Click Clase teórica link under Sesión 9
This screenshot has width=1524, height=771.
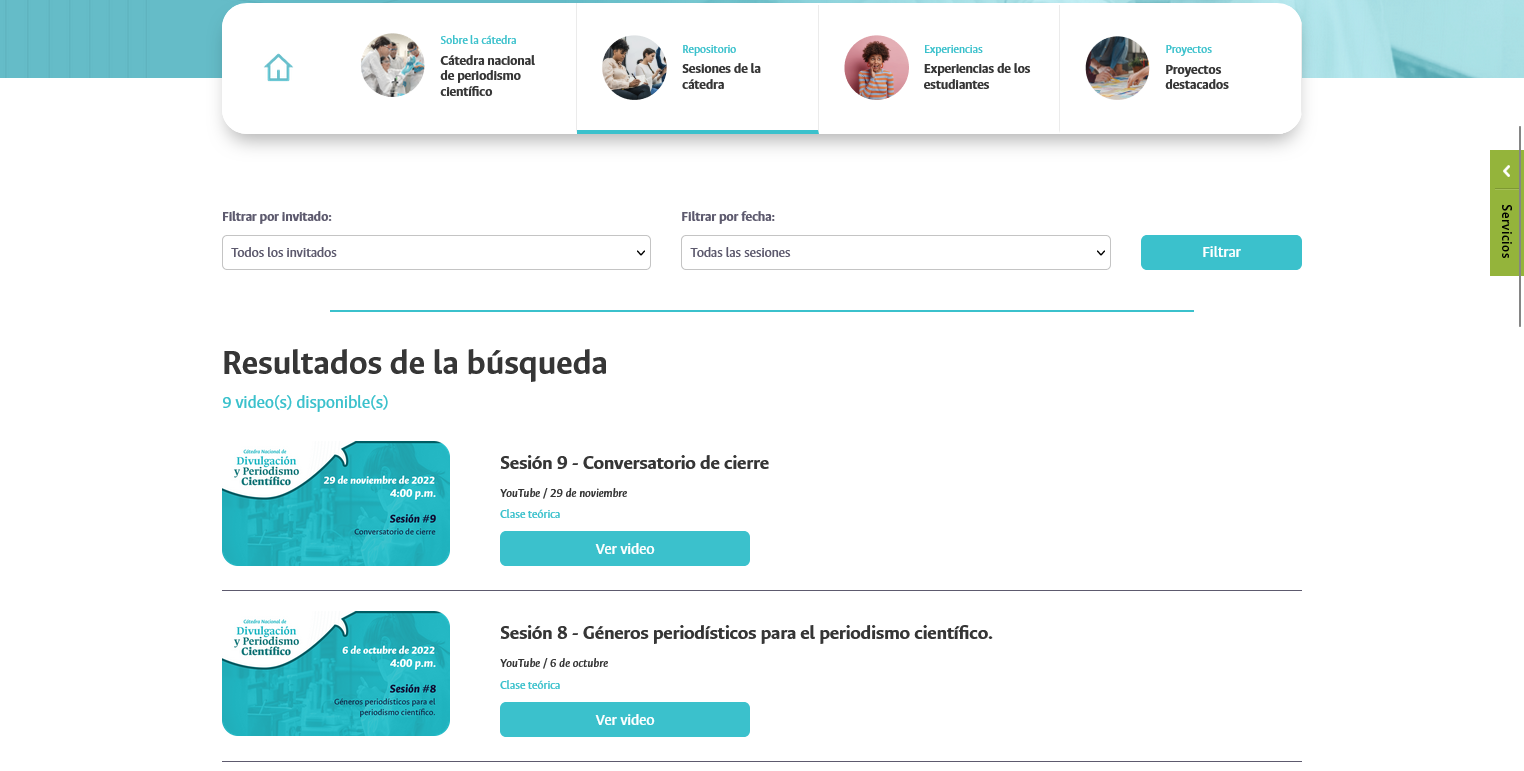point(530,514)
